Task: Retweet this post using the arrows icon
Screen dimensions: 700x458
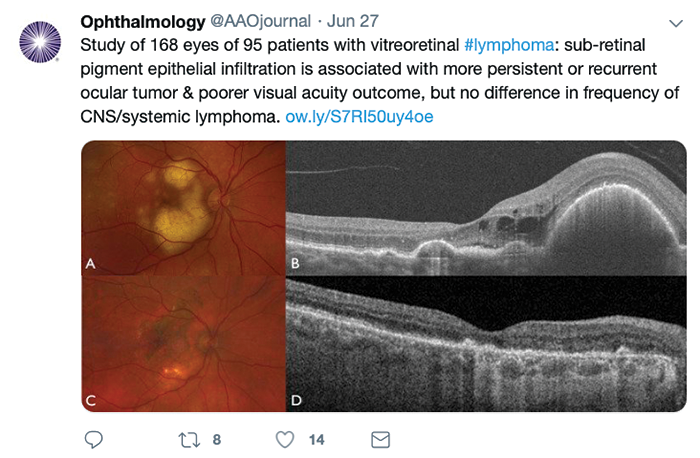Action: tap(188, 439)
